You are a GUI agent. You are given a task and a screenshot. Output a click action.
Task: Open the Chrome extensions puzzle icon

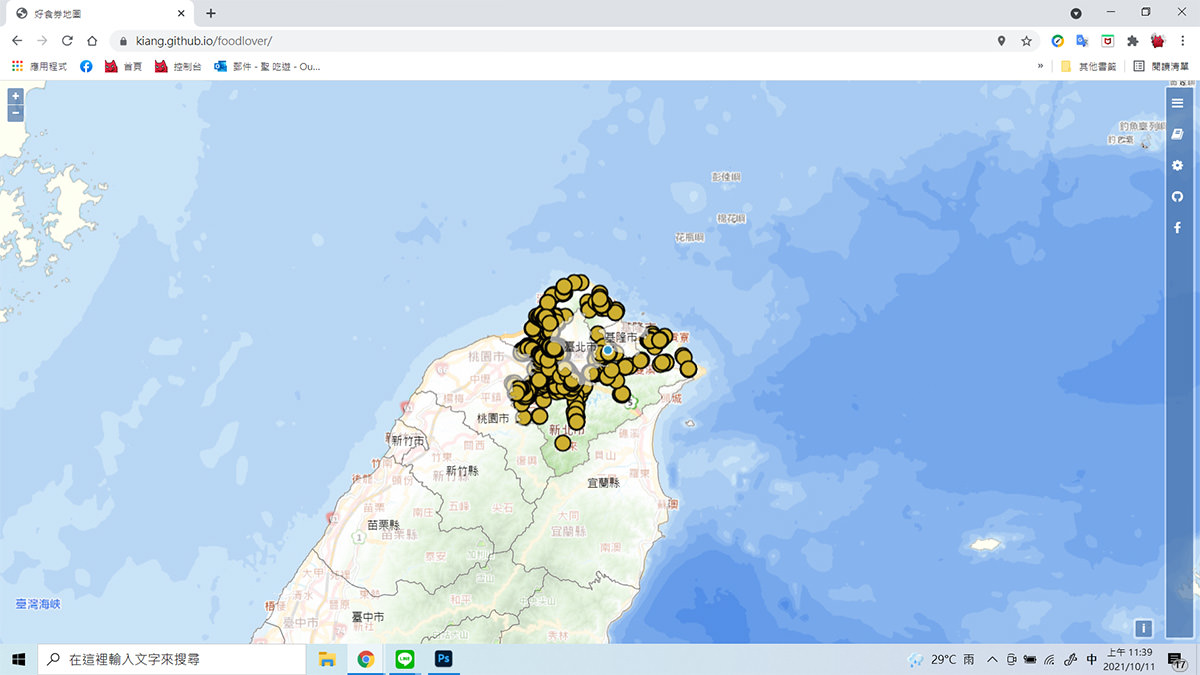point(1133,41)
